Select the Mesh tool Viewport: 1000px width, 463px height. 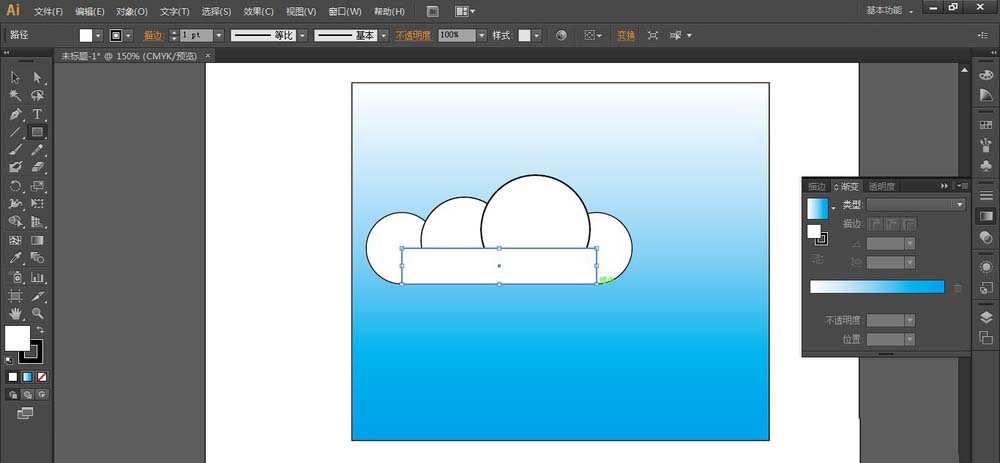click(16, 240)
